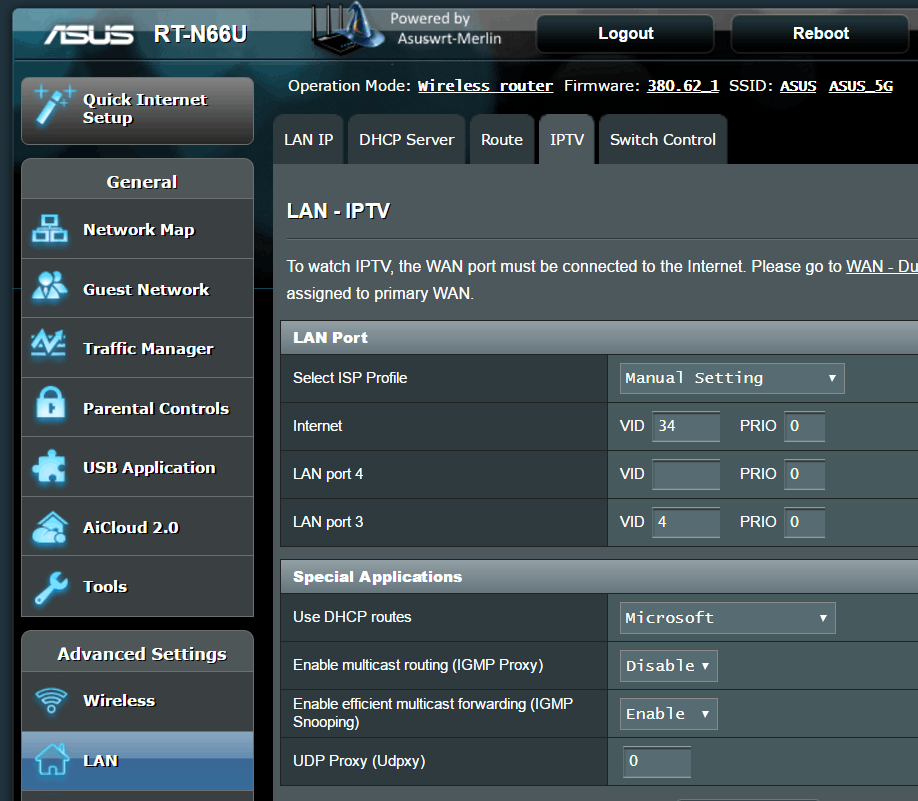Click the Traffic Manager graph icon

point(49,344)
